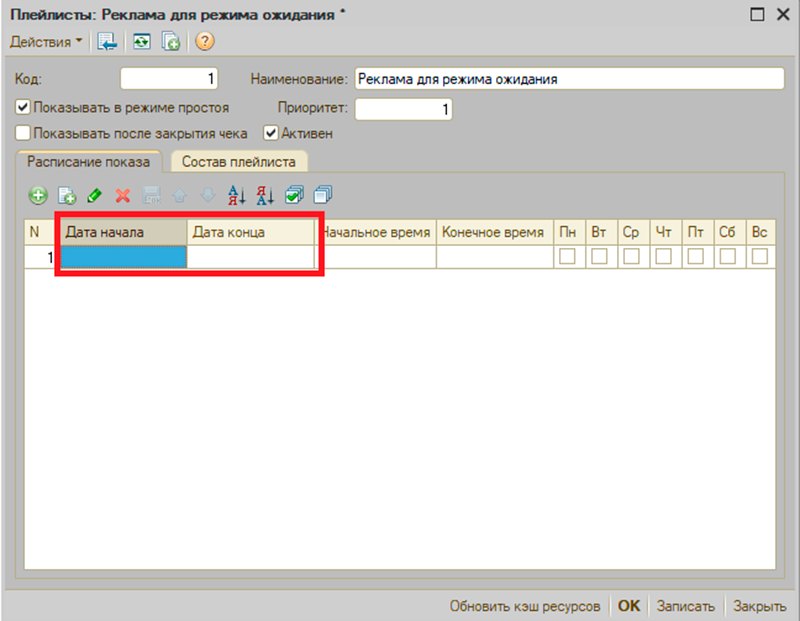Check the Пт checkbox in row 1

pyautogui.click(x=695, y=256)
